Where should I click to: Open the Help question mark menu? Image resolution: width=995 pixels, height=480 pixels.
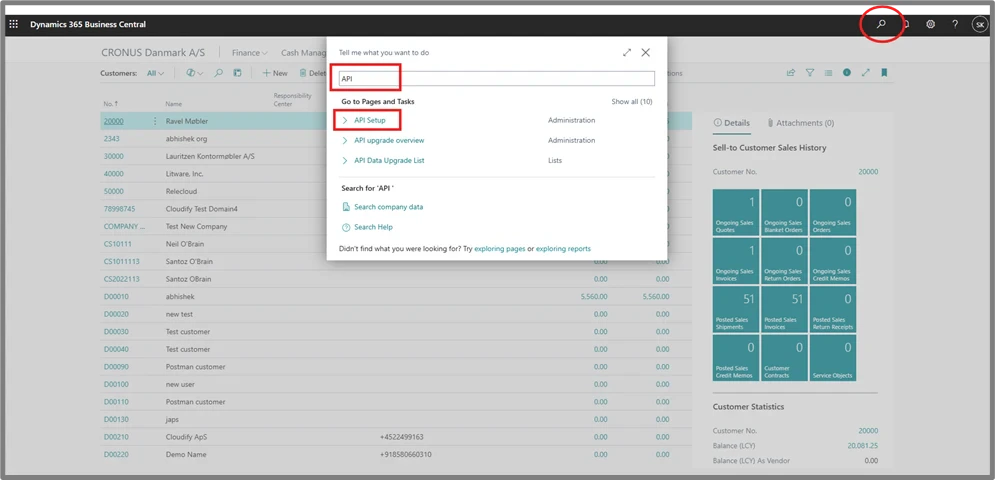(955, 24)
